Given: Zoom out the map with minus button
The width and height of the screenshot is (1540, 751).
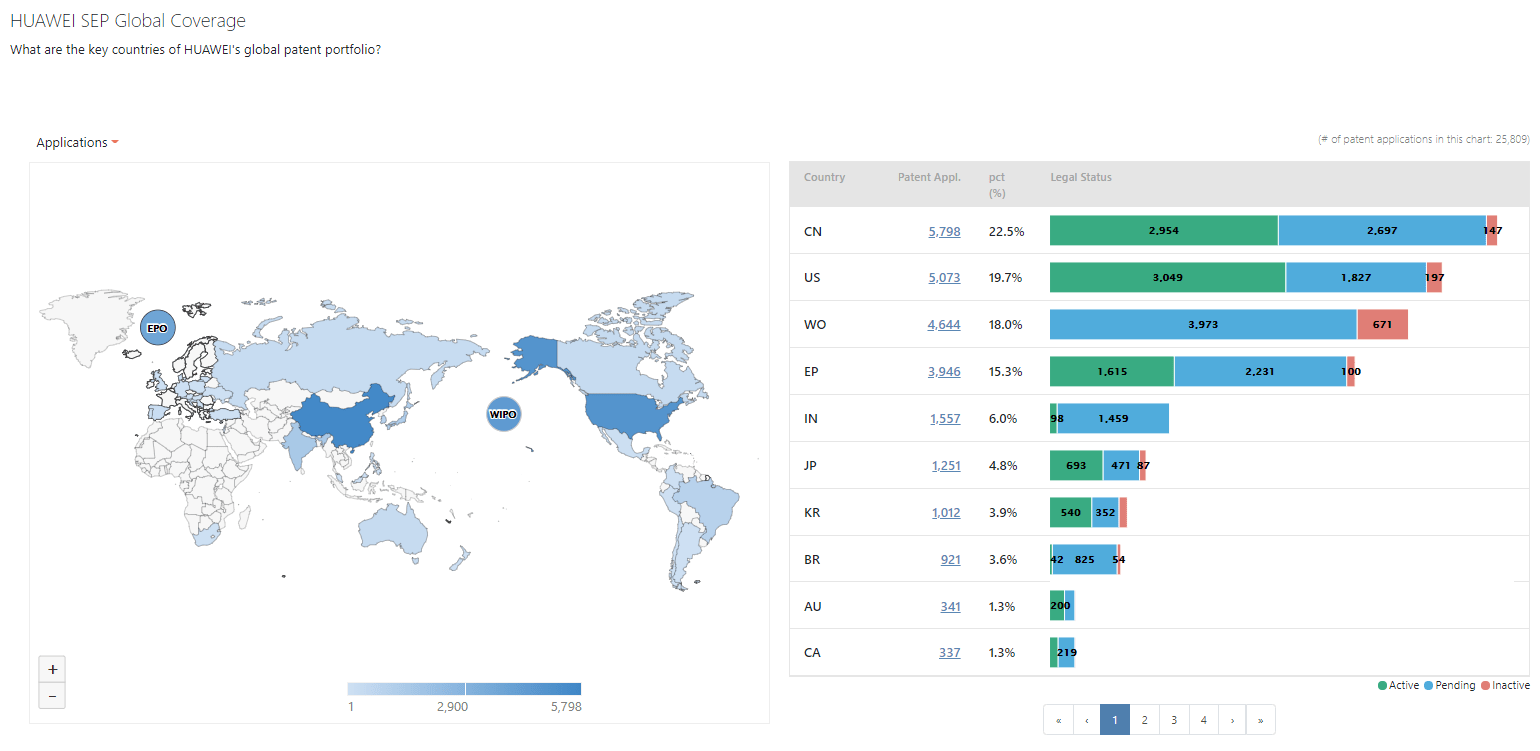Looking at the screenshot, I should coord(52,695).
